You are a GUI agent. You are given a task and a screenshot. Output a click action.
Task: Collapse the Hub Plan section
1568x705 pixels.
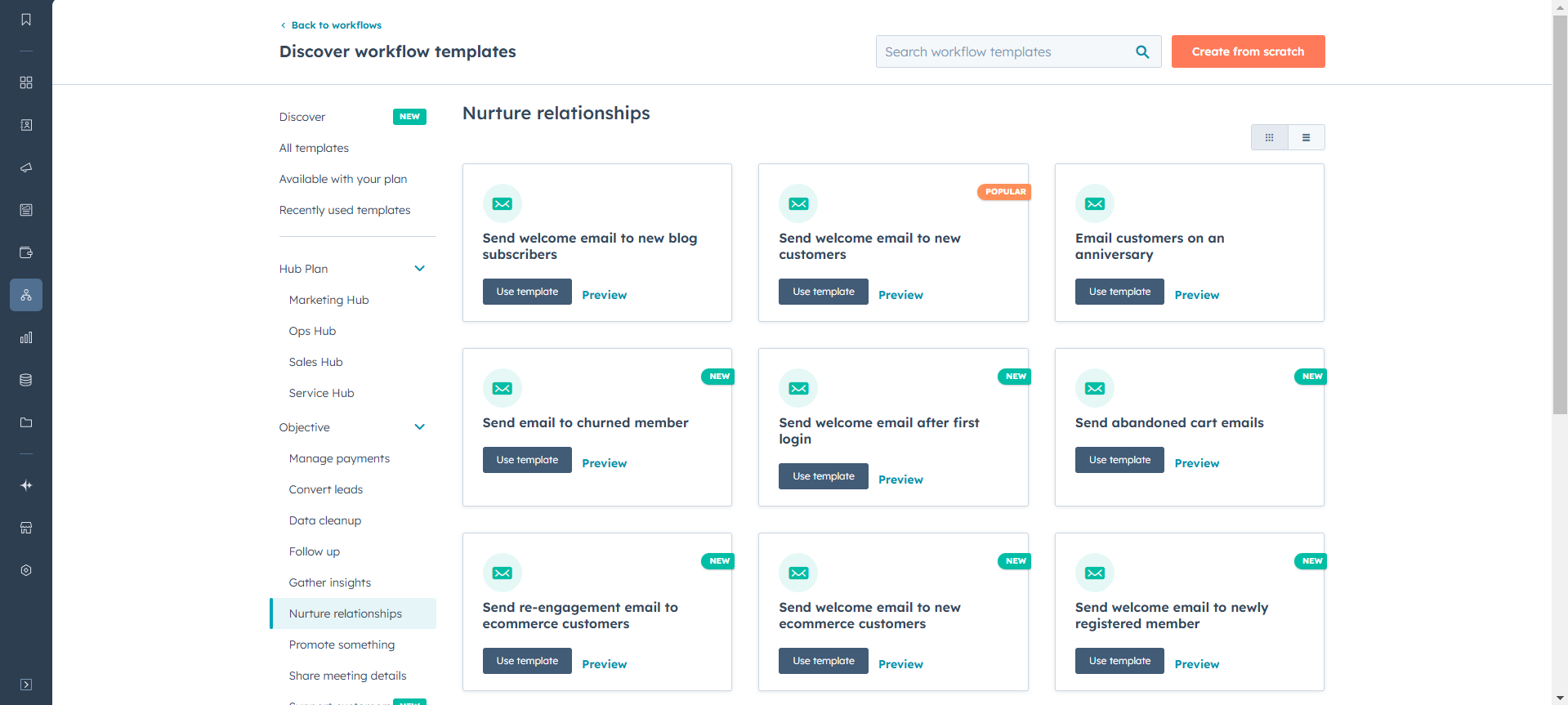click(x=419, y=269)
